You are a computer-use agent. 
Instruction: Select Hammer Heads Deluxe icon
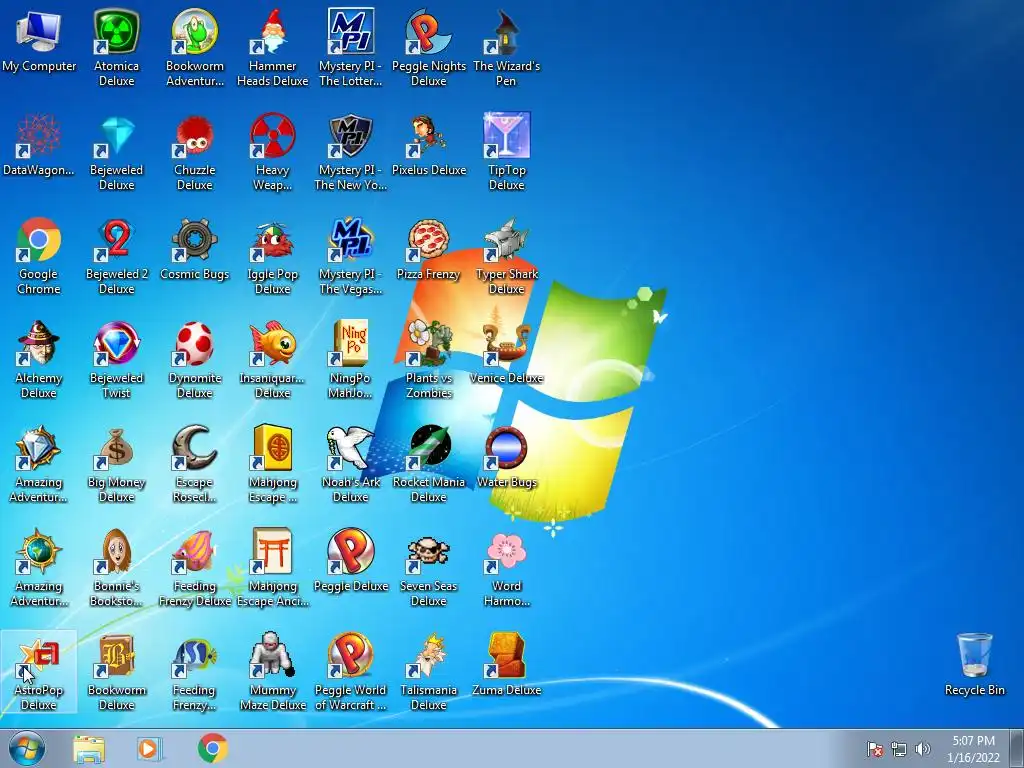[x=272, y=31]
